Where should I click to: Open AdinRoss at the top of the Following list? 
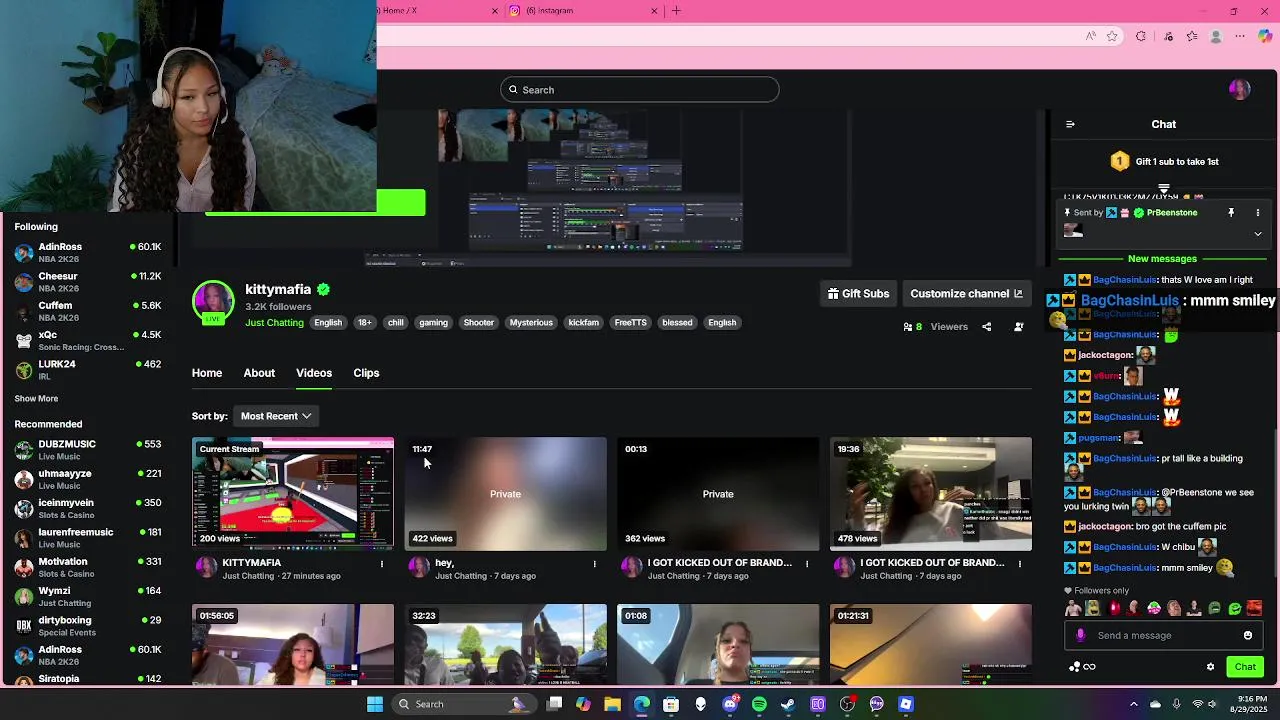[88, 252]
